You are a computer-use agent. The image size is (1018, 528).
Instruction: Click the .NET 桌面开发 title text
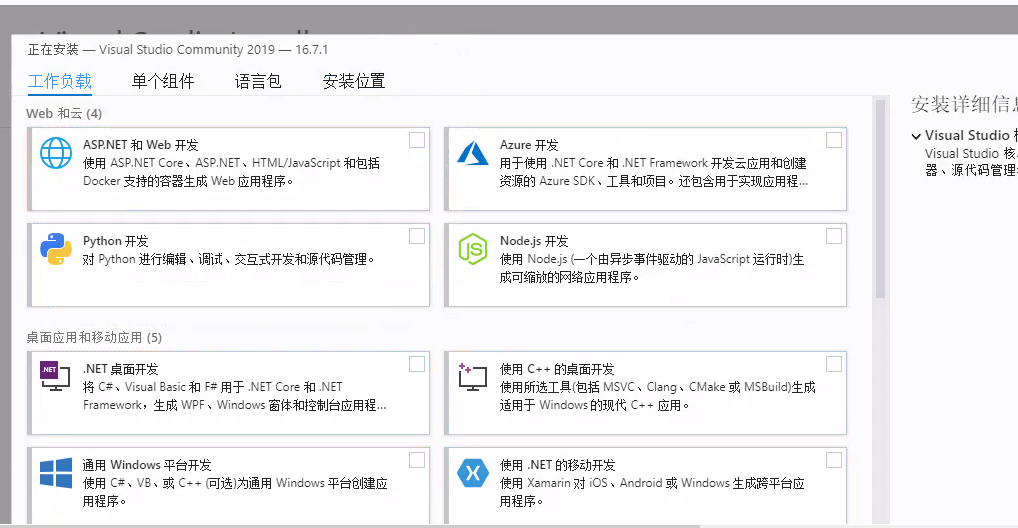(121, 369)
